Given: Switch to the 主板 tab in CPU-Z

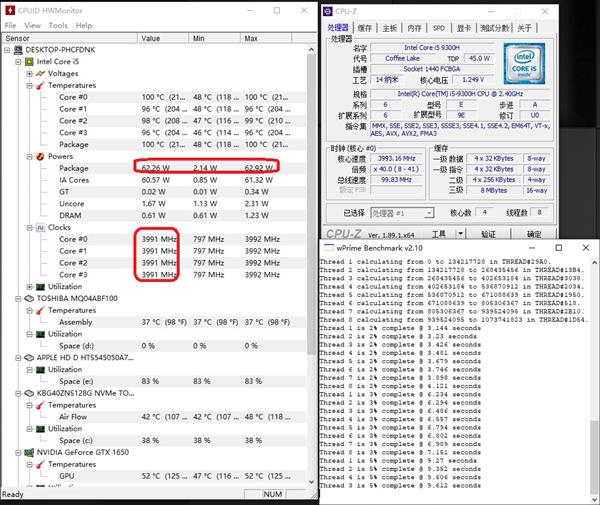Looking at the screenshot, I should [x=390, y=28].
